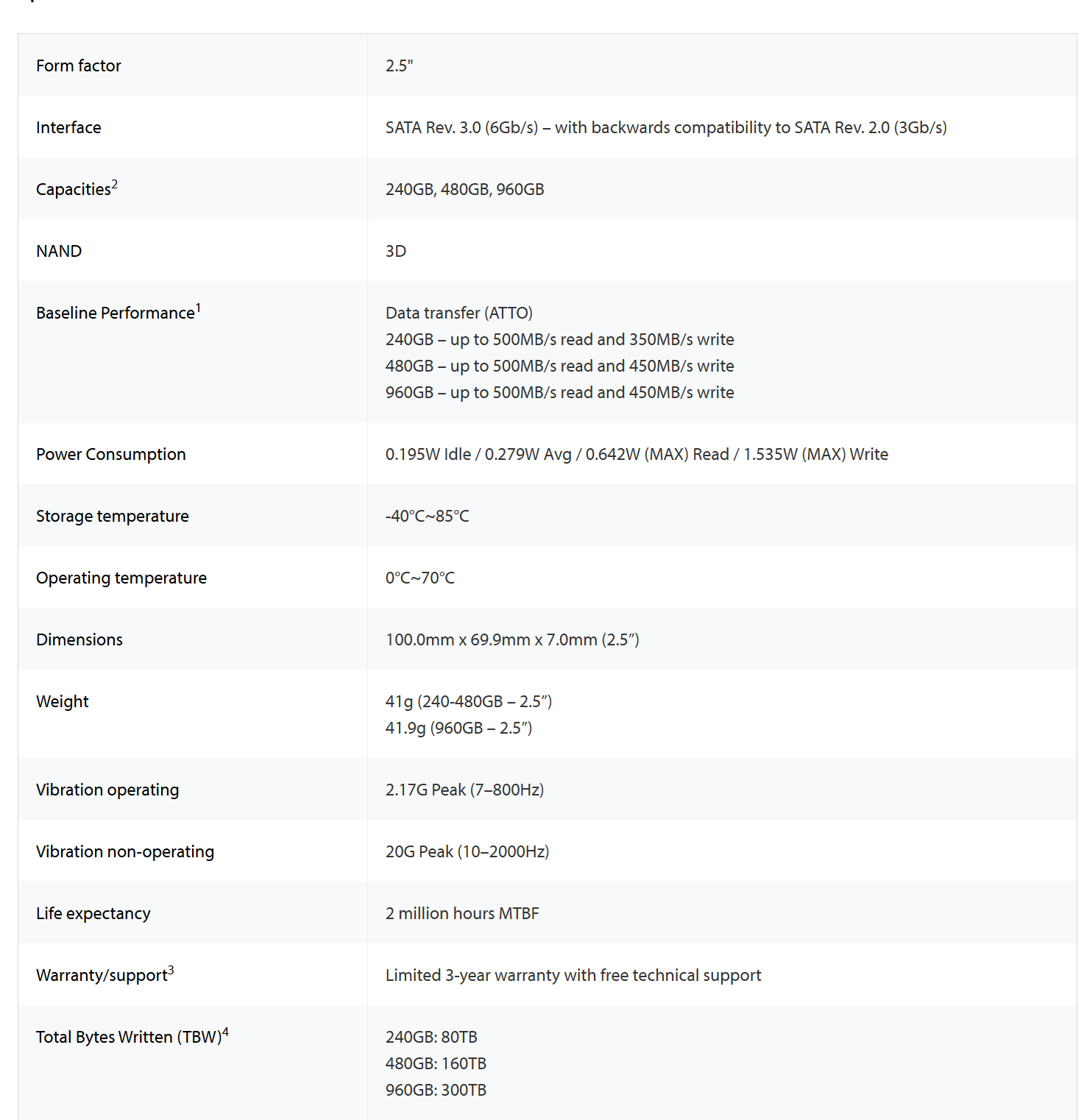Click the footnote 4 superscript after Total Bytes Written

tap(225, 1032)
